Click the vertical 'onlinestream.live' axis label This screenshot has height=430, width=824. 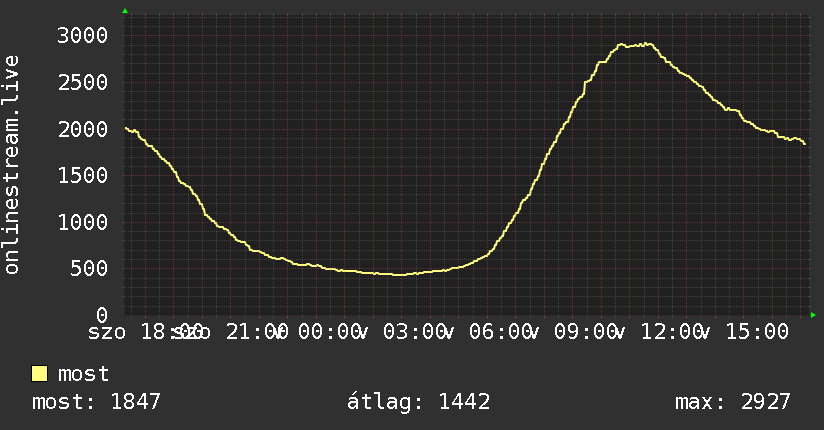point(11,165)
